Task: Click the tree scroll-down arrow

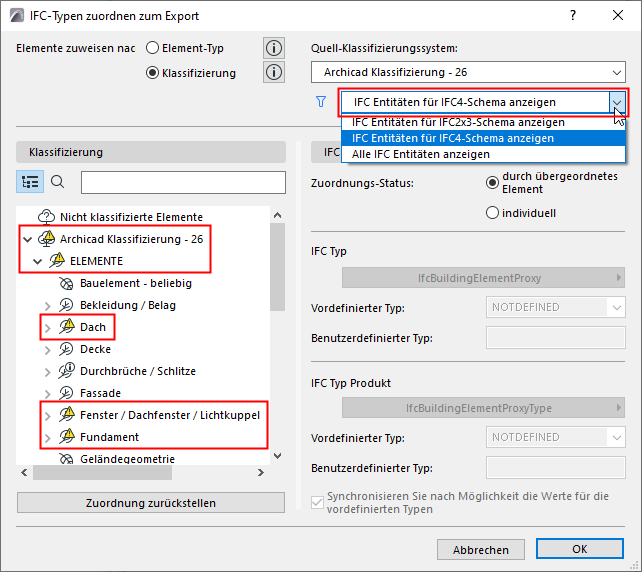Action: pyautogui.click(x=277, y=456)
